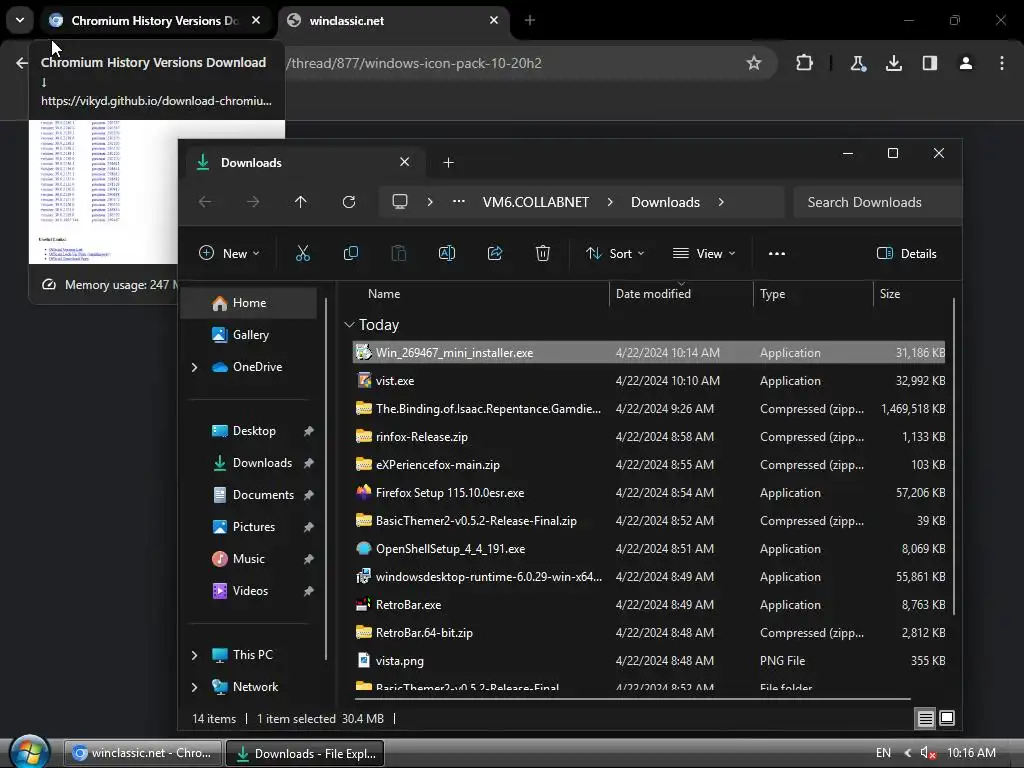The image size is (1024, 768).
Task: Open Chrome side panel icon
Action: (x=930, y=63)
